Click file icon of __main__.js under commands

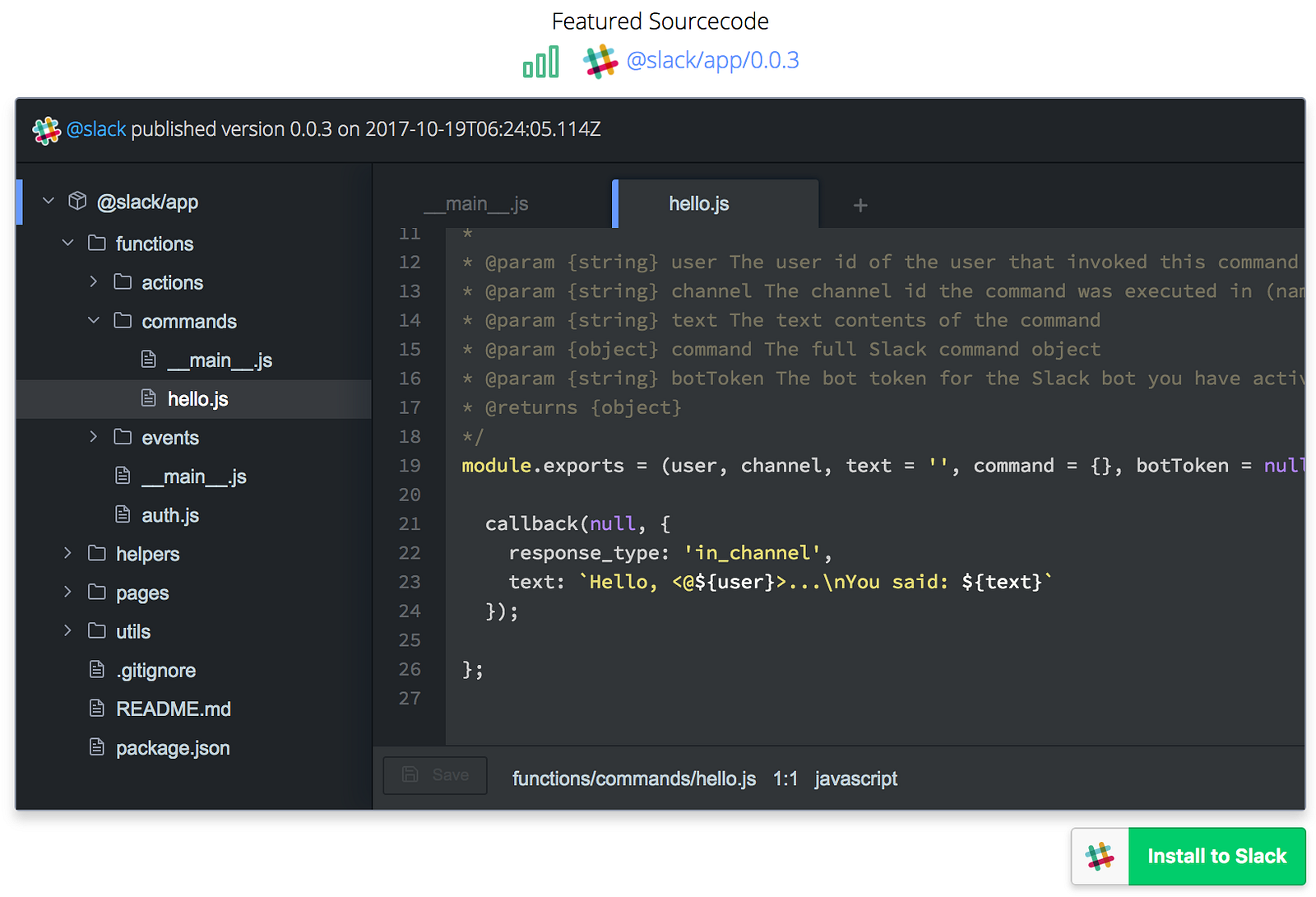coord(149,359)
